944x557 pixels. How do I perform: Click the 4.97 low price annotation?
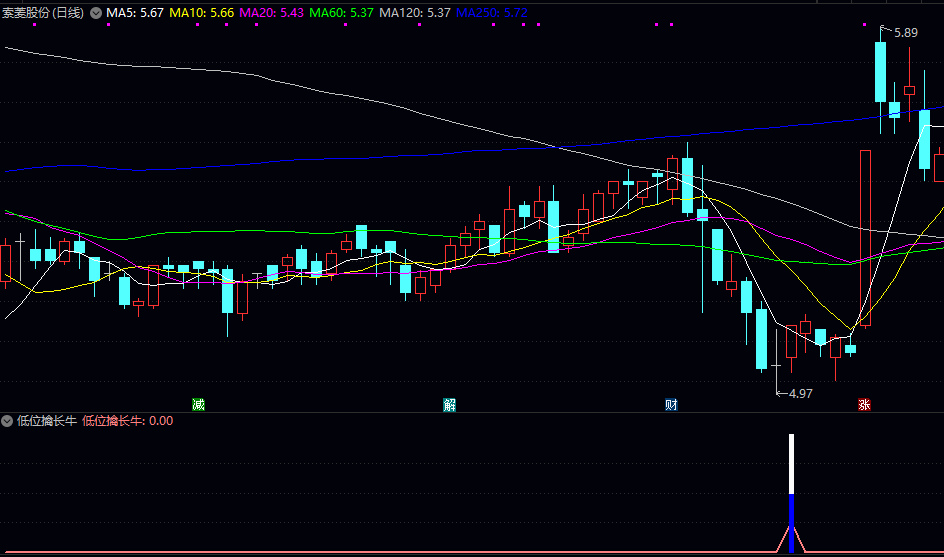800,394
